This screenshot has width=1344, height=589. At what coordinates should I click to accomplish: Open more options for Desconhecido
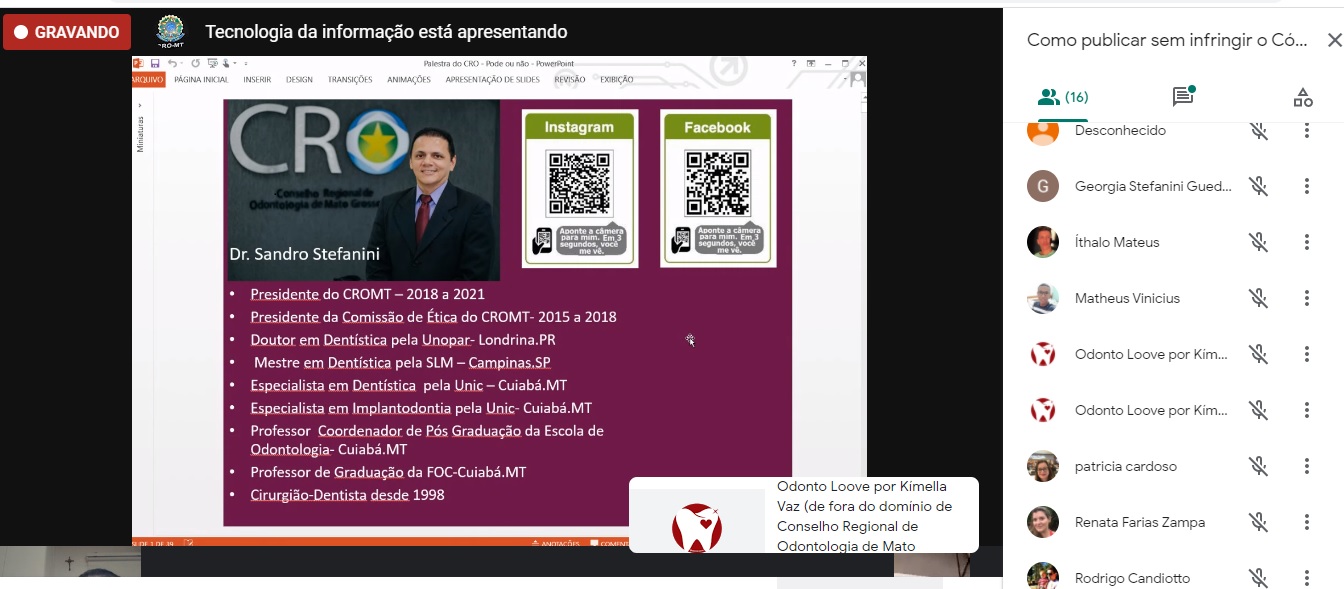[1306, 130]
